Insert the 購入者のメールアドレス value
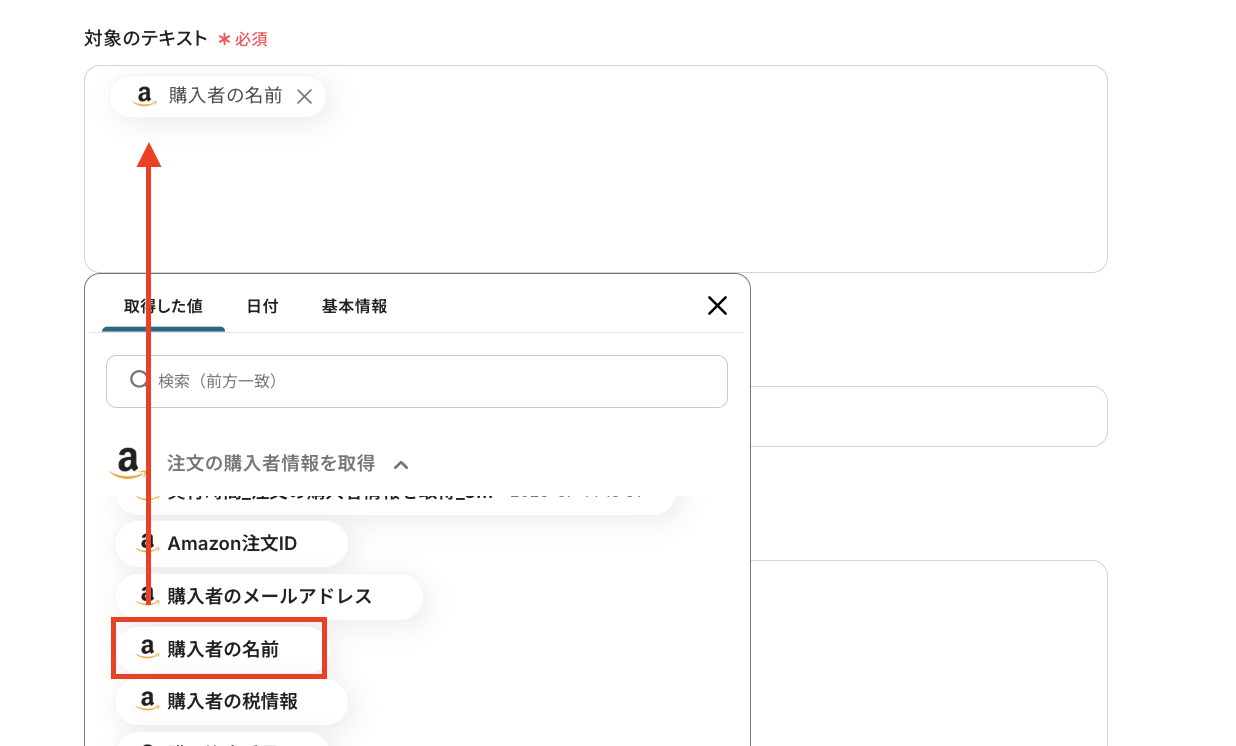 coord(268,596)
